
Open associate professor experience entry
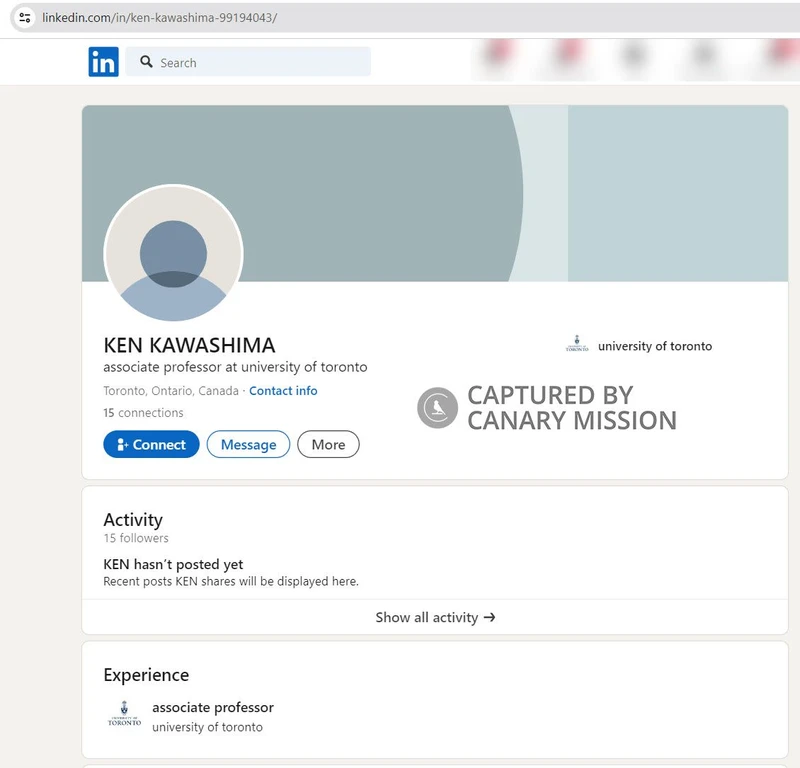213,707
